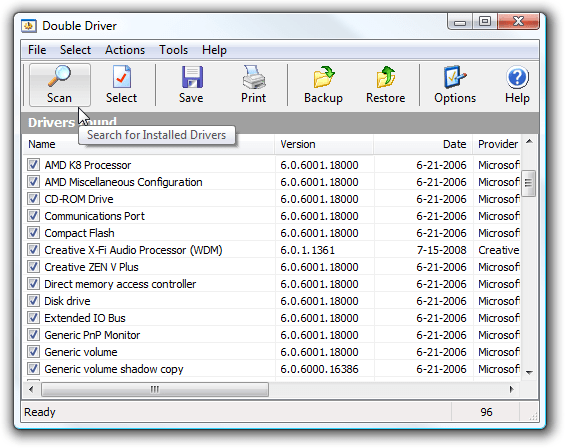This screenshot has height=448, width=565.
Task: Select the Generic PnP Monitor row name
Action: click(92, 335)
